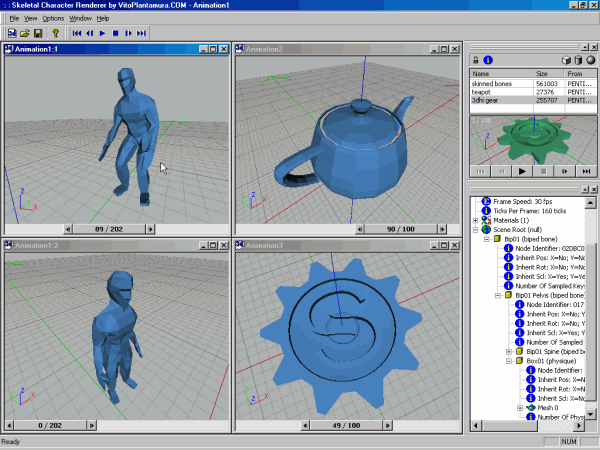
Task: Select the cylinder shape icon in library panel
Action: [x=579, y=60]
